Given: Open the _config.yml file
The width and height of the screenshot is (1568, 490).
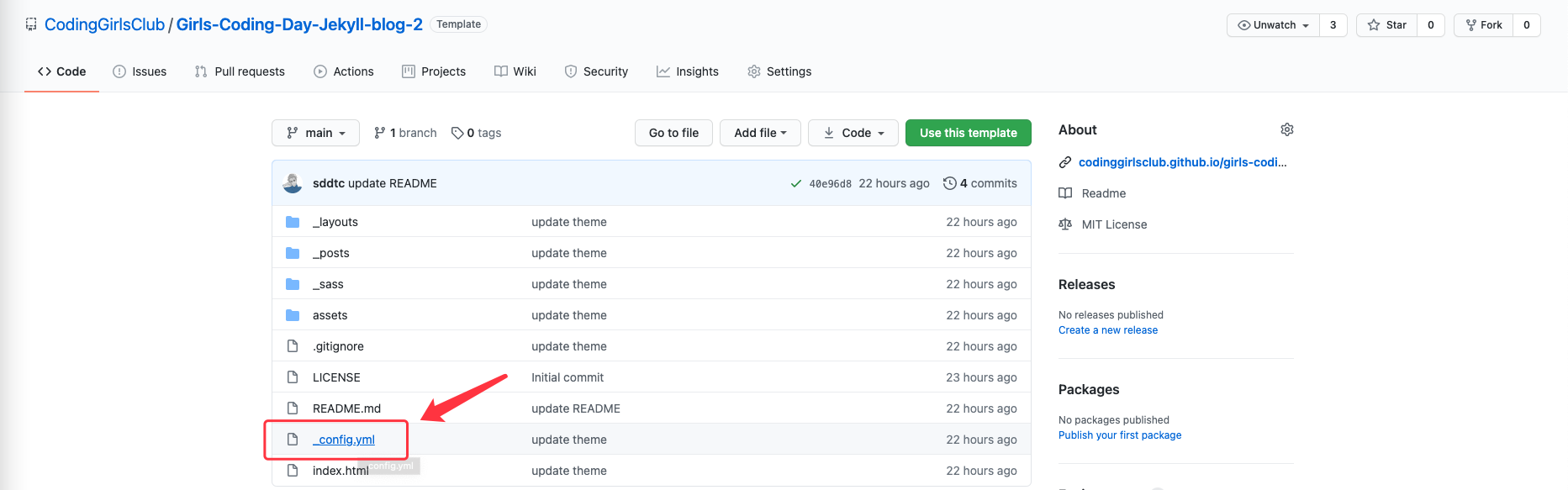Looking at the screenshot, I should 344,440.
